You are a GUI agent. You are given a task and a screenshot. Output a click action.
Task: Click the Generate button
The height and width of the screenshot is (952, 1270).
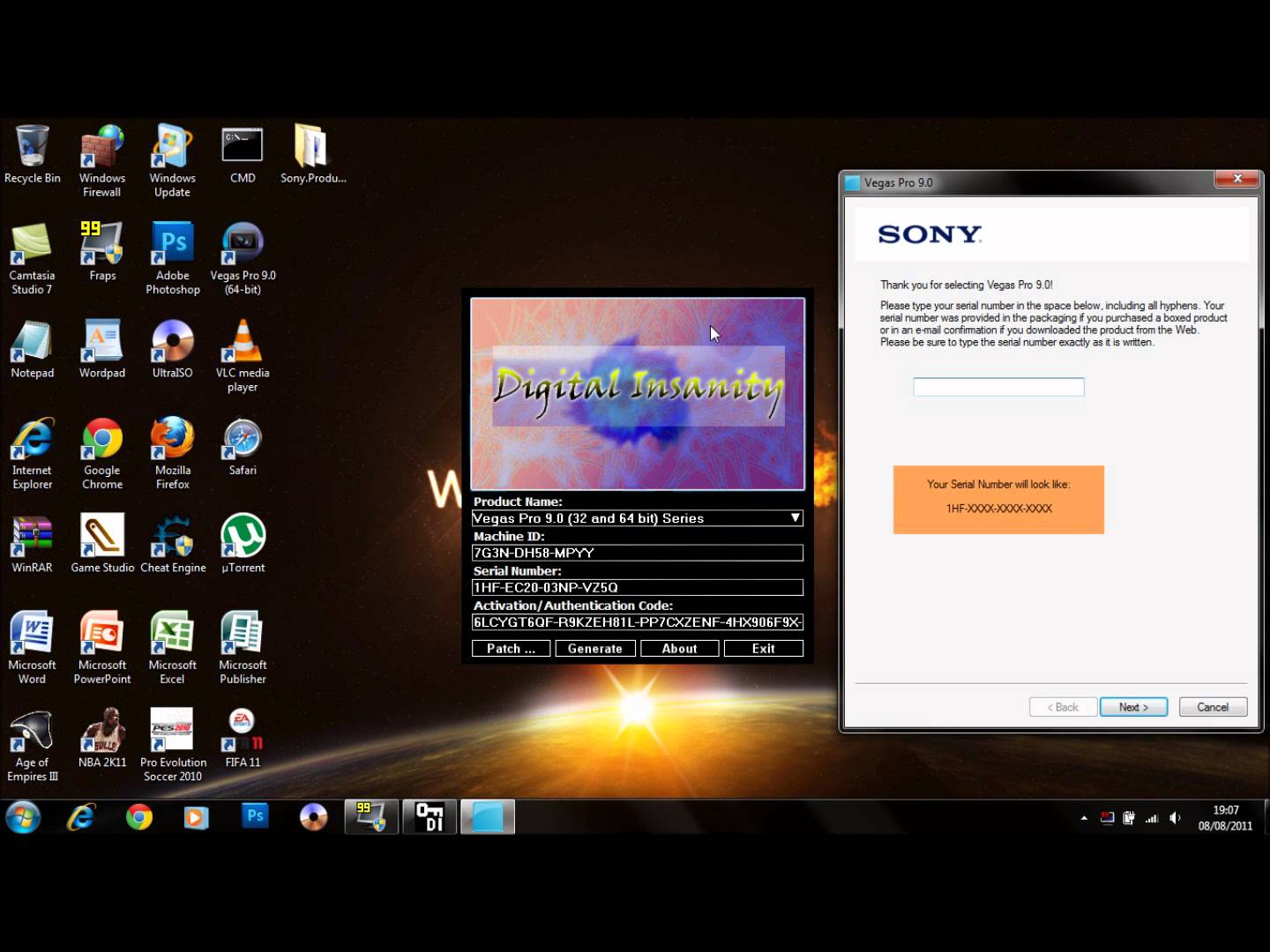click(x=595, y=649)
